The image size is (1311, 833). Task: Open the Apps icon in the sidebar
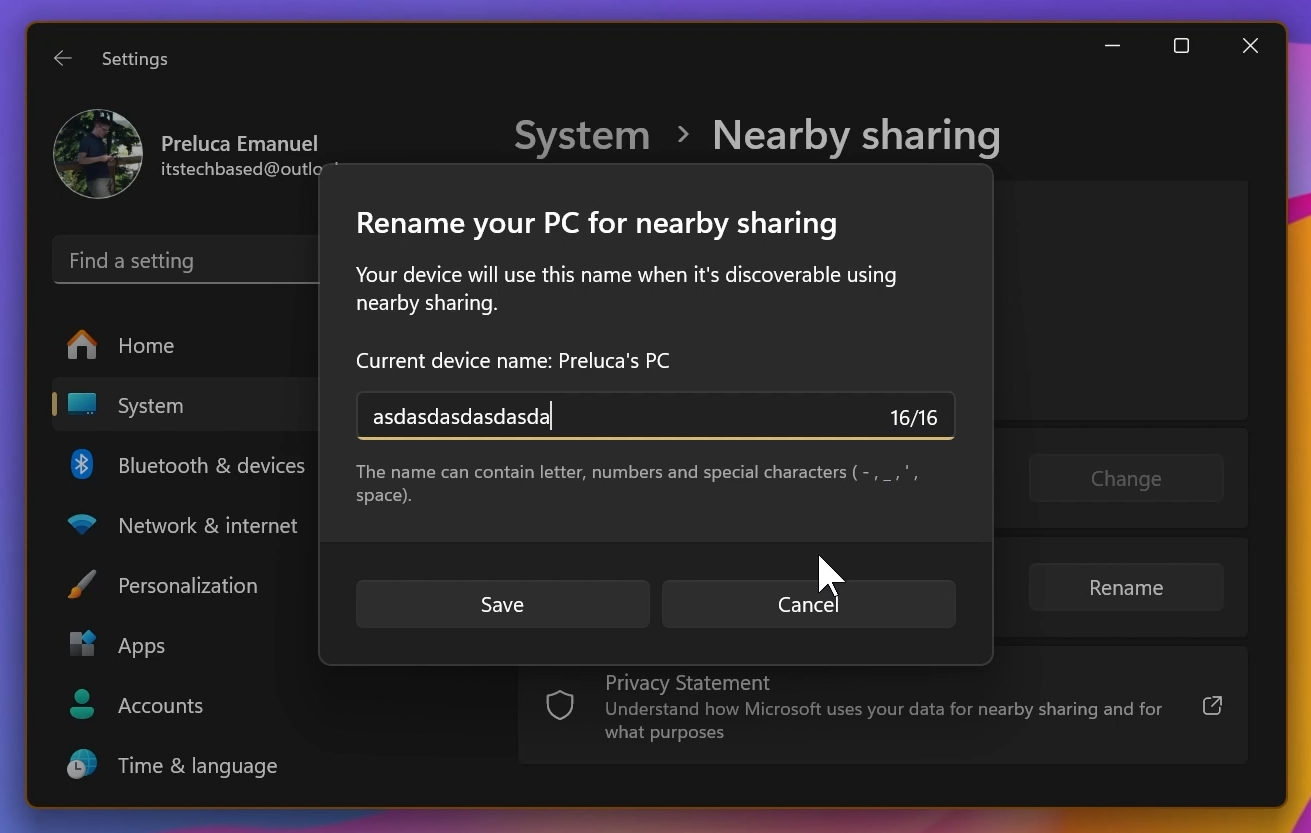(81, 645)
